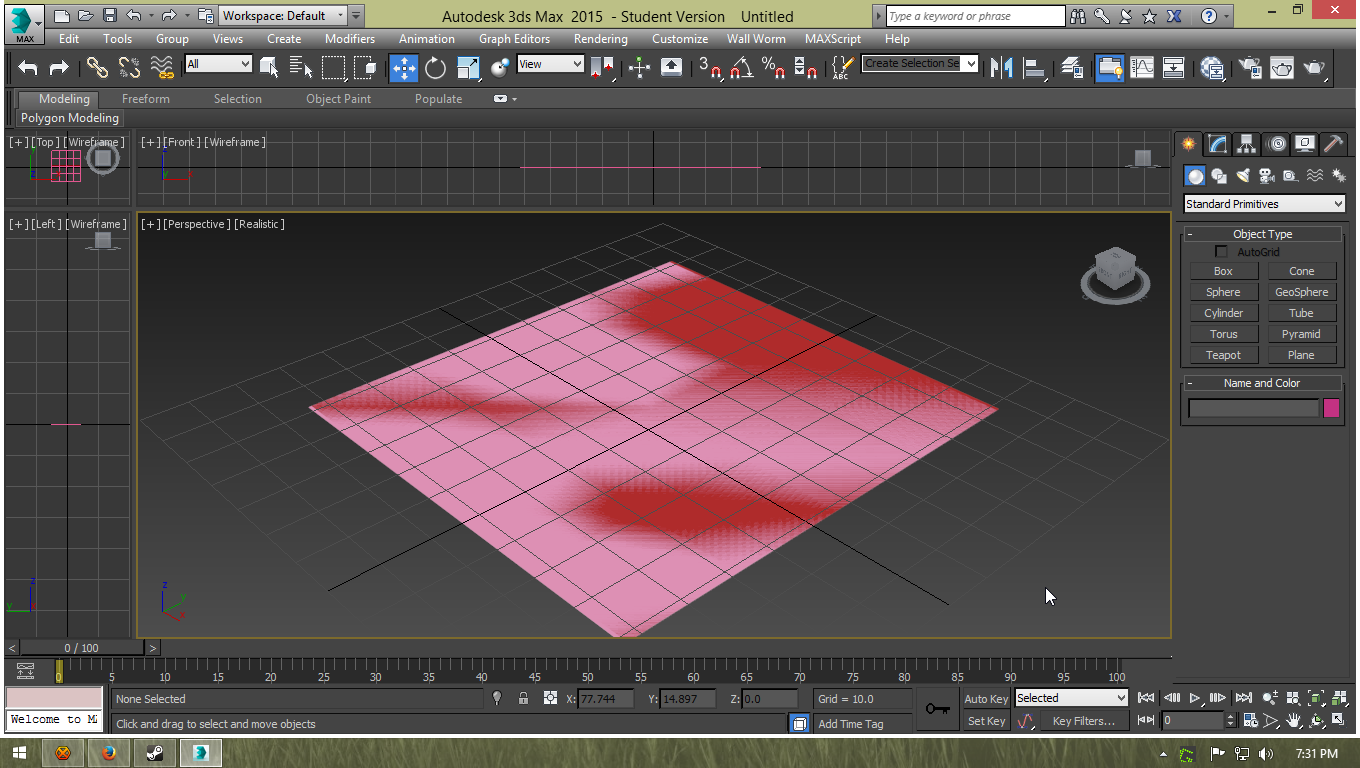1360x768 pixels.
Task: Open Firefox from the Windows taskbar
Action: point(109,752)
